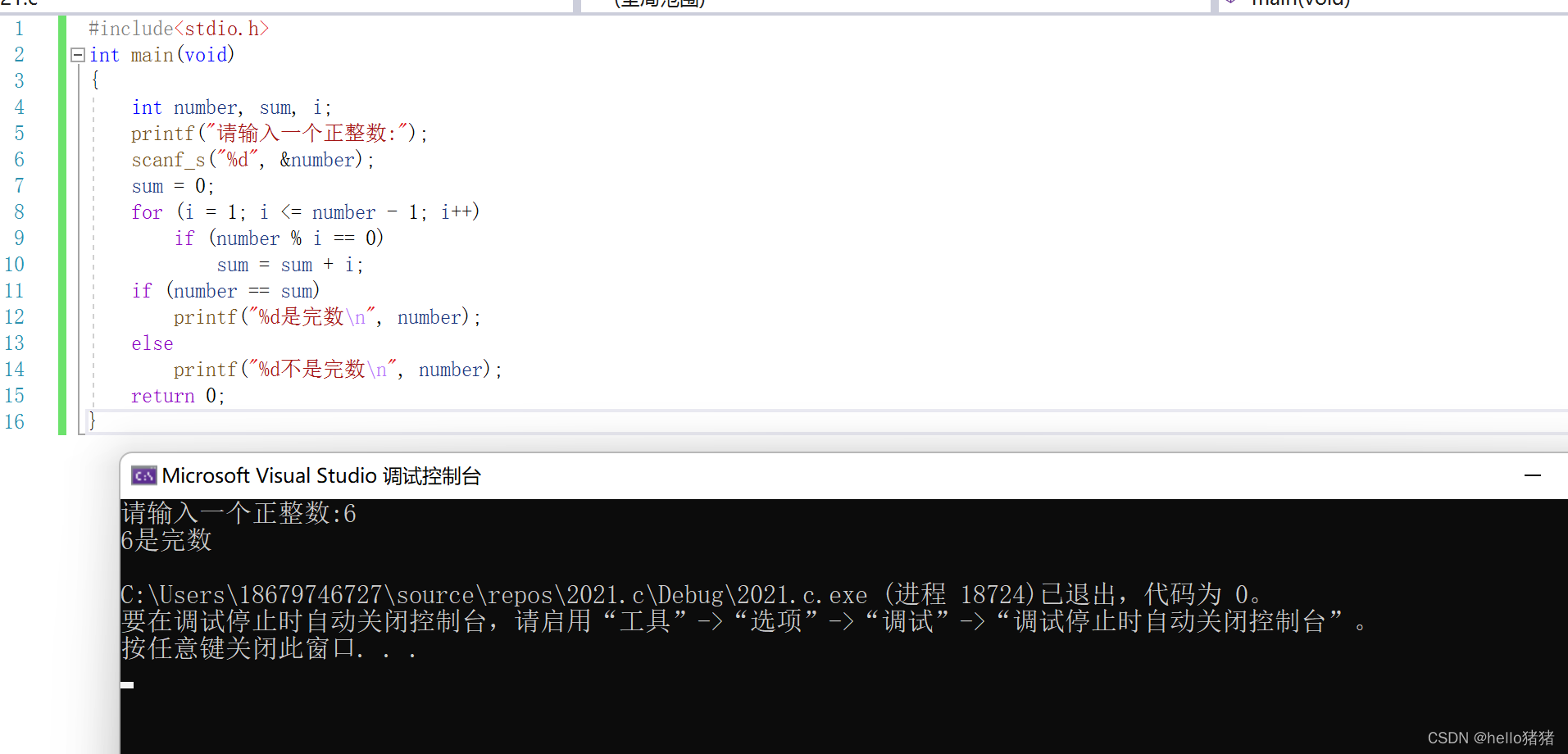The height and width of the screenshot is (754, 1568).
Task: Click console output '6是完数'
Action: (166, 540)
